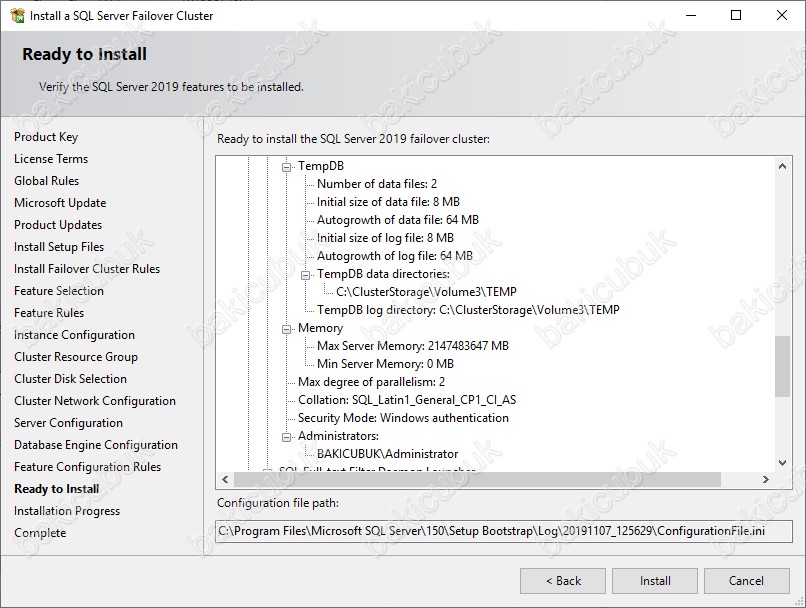Click the vertical scrollbar thumb
The image size is (806, 608).
(782, 366)
